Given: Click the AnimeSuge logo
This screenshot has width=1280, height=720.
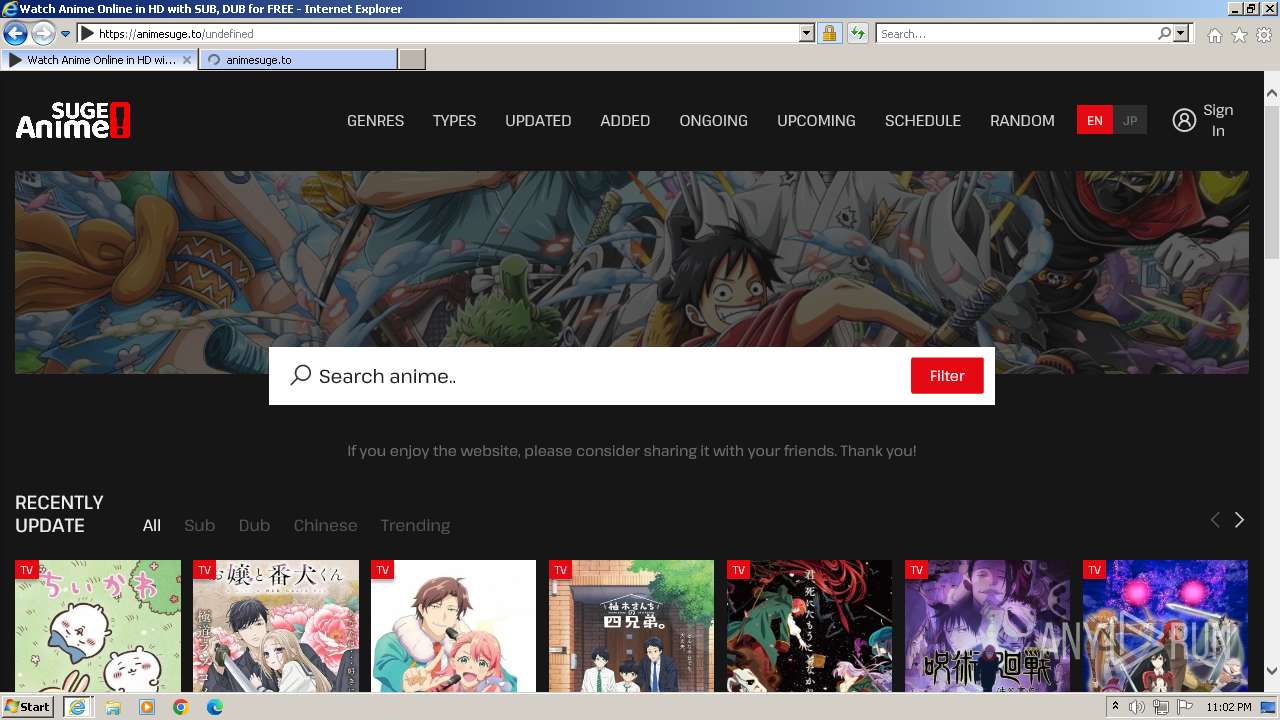Looking at the screenshot, I should 73,120.
